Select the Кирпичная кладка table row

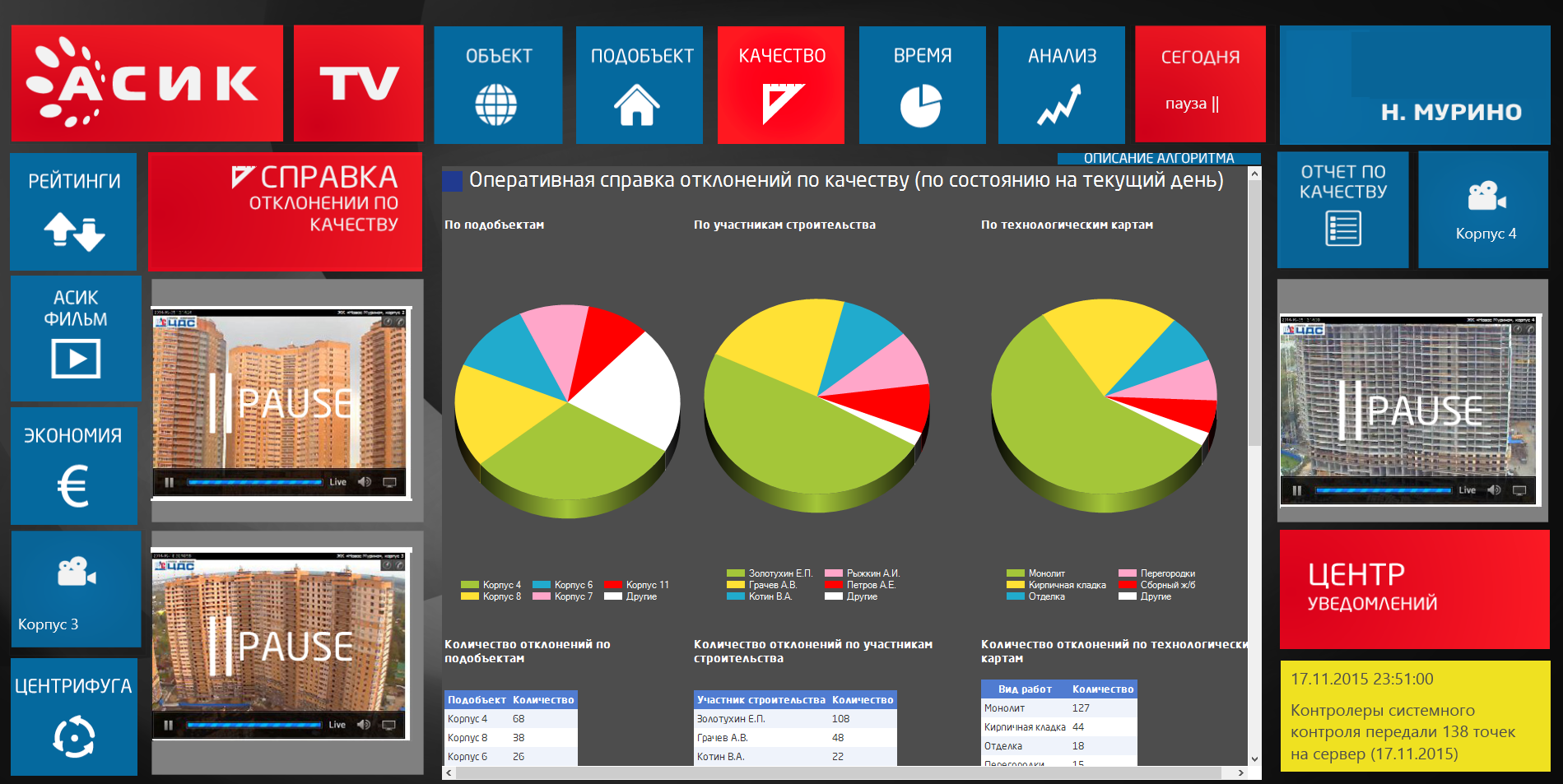point(1059,727)
